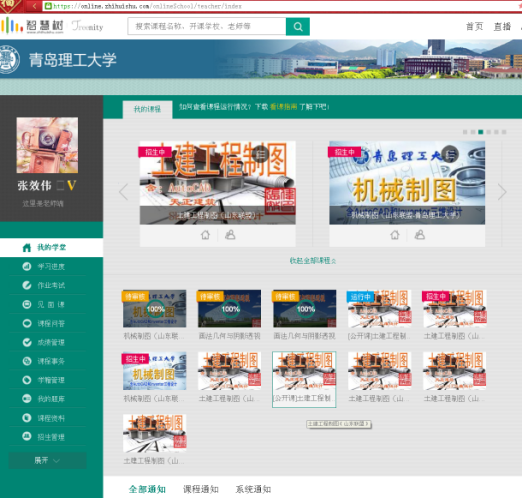The height and width of the screenshot is (498, 523).
Task: Select the last carousel page dot
Action: pyautogui.click(x=504, y=132)
